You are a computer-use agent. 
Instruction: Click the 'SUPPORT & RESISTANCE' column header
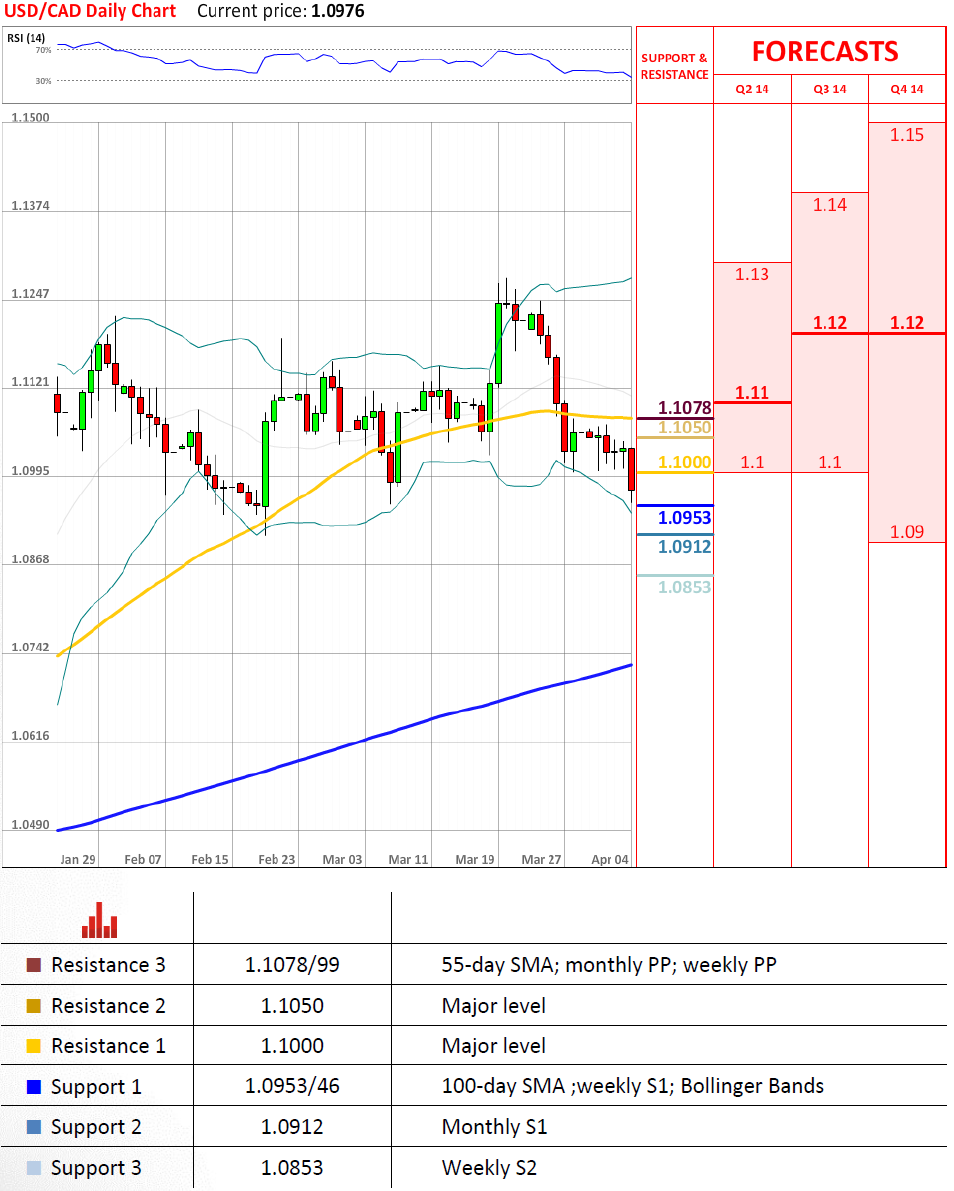pos(674,66)
